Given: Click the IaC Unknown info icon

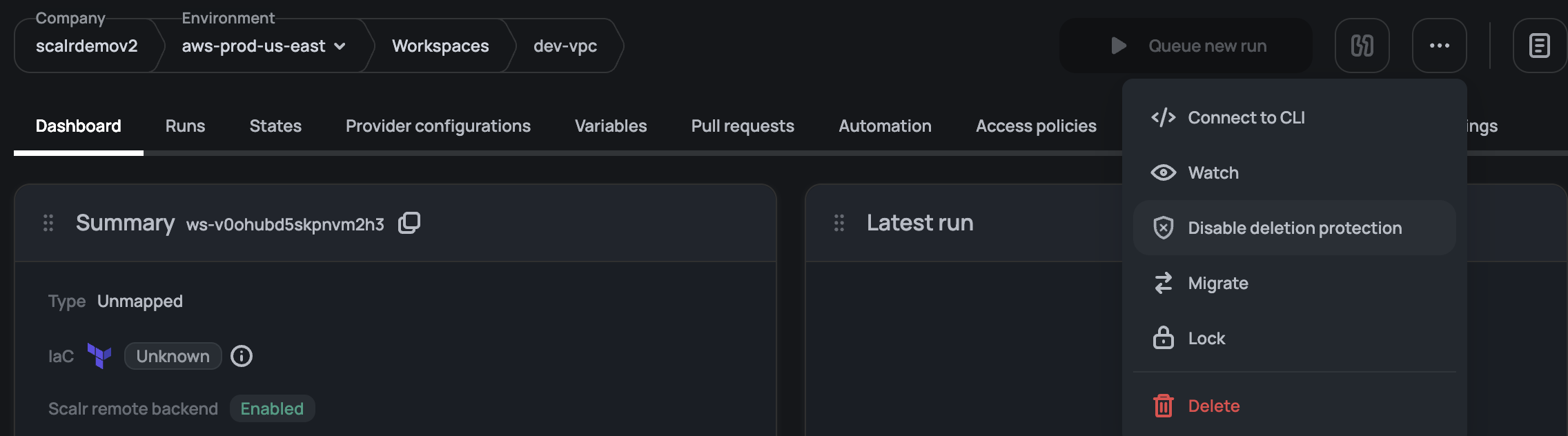Looking at the screenshot, I should point(242,356).
